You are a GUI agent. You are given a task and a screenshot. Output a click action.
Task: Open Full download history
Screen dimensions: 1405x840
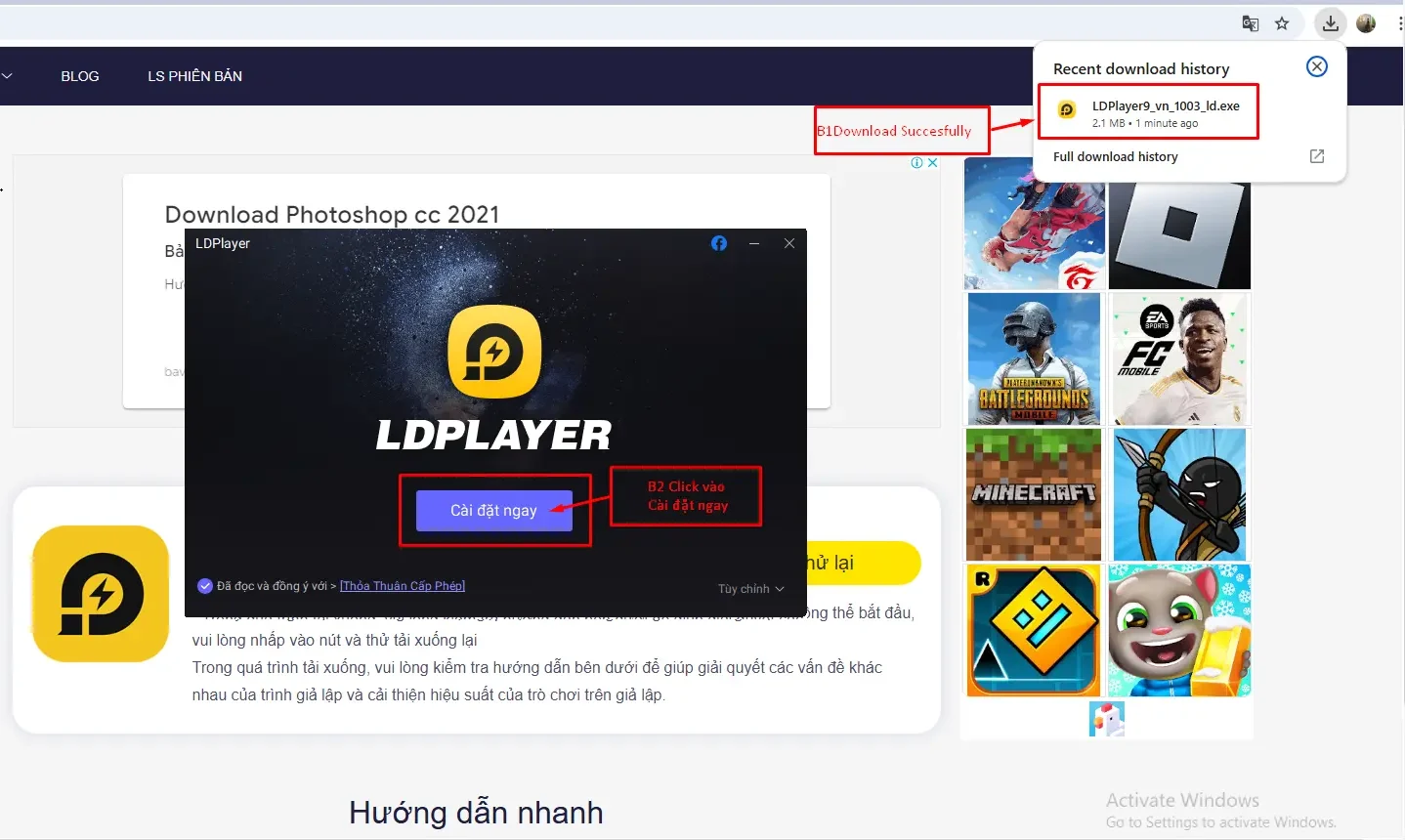1115,156
